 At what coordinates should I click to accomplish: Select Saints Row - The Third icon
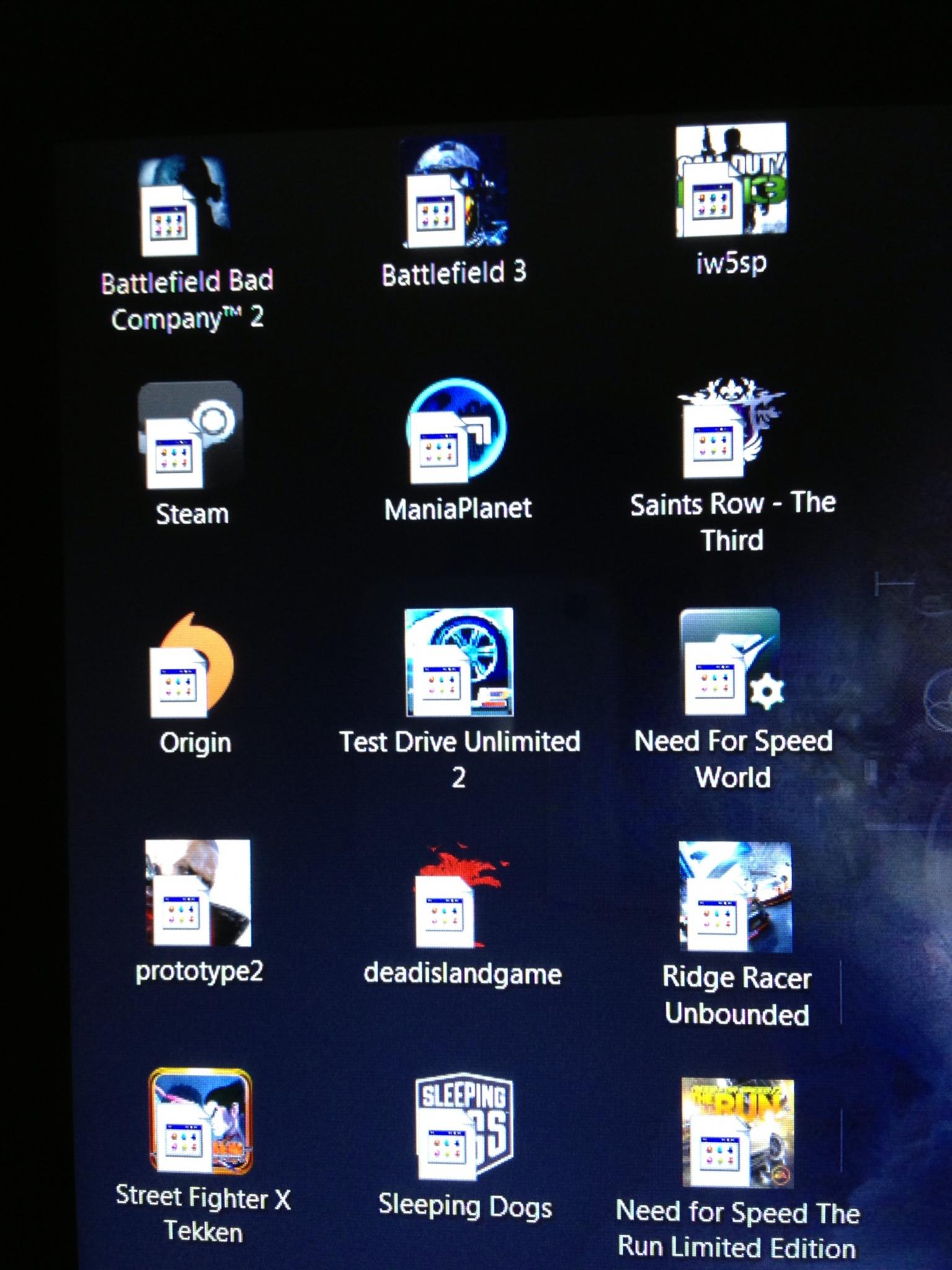click(731, 428)
